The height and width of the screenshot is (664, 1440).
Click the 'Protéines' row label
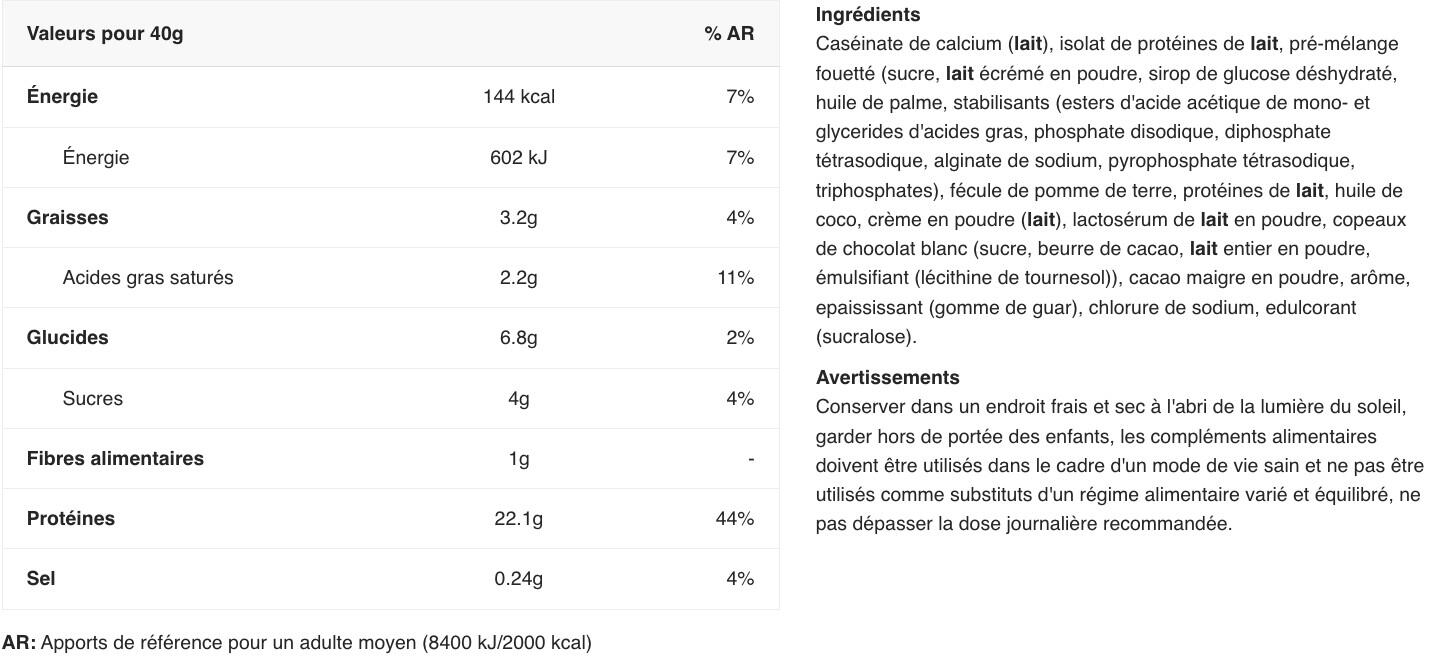click(70, 519)
